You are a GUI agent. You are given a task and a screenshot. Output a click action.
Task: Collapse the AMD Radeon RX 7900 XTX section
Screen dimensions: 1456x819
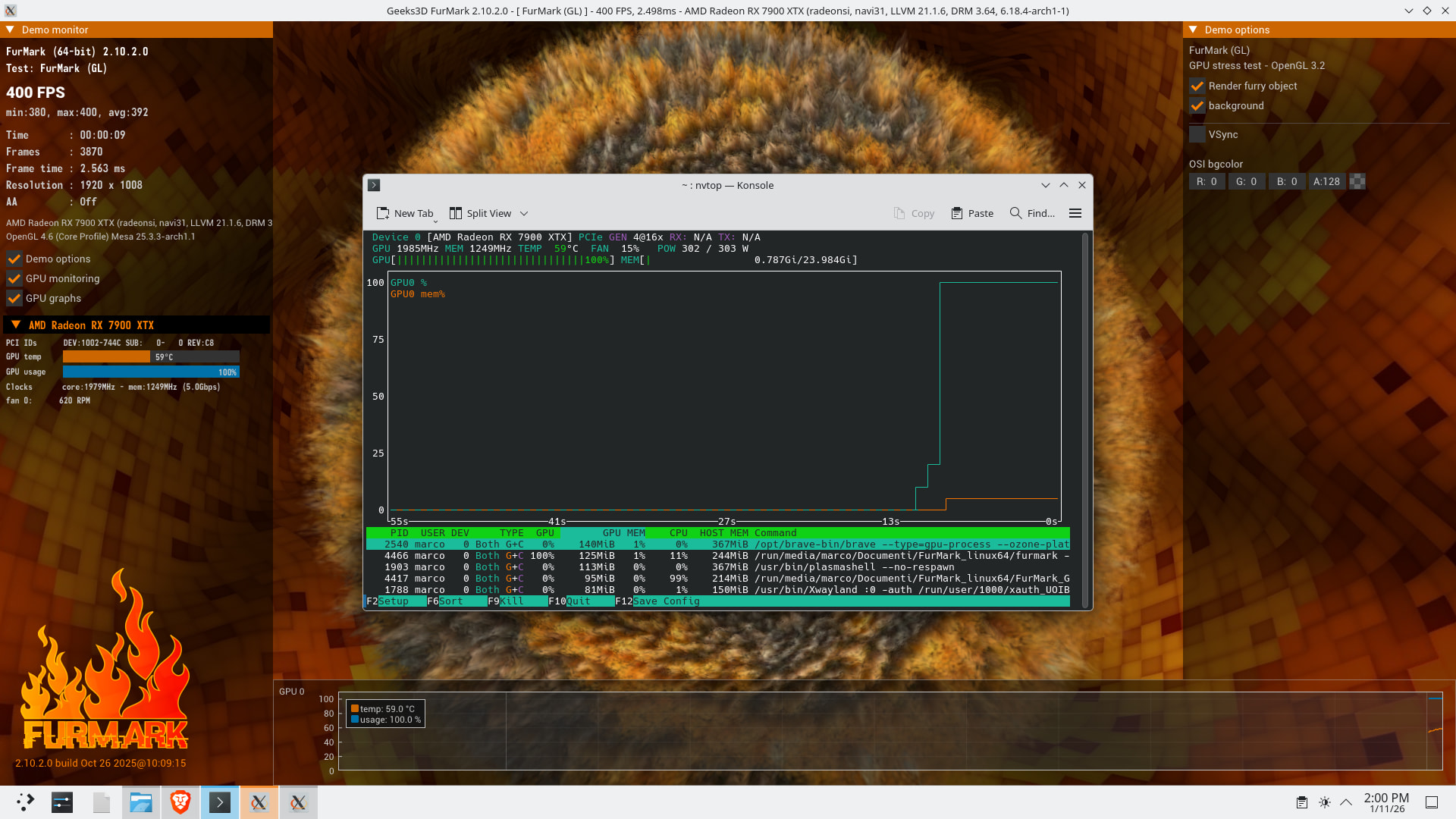pyautogui.click(x=16, y=325)
